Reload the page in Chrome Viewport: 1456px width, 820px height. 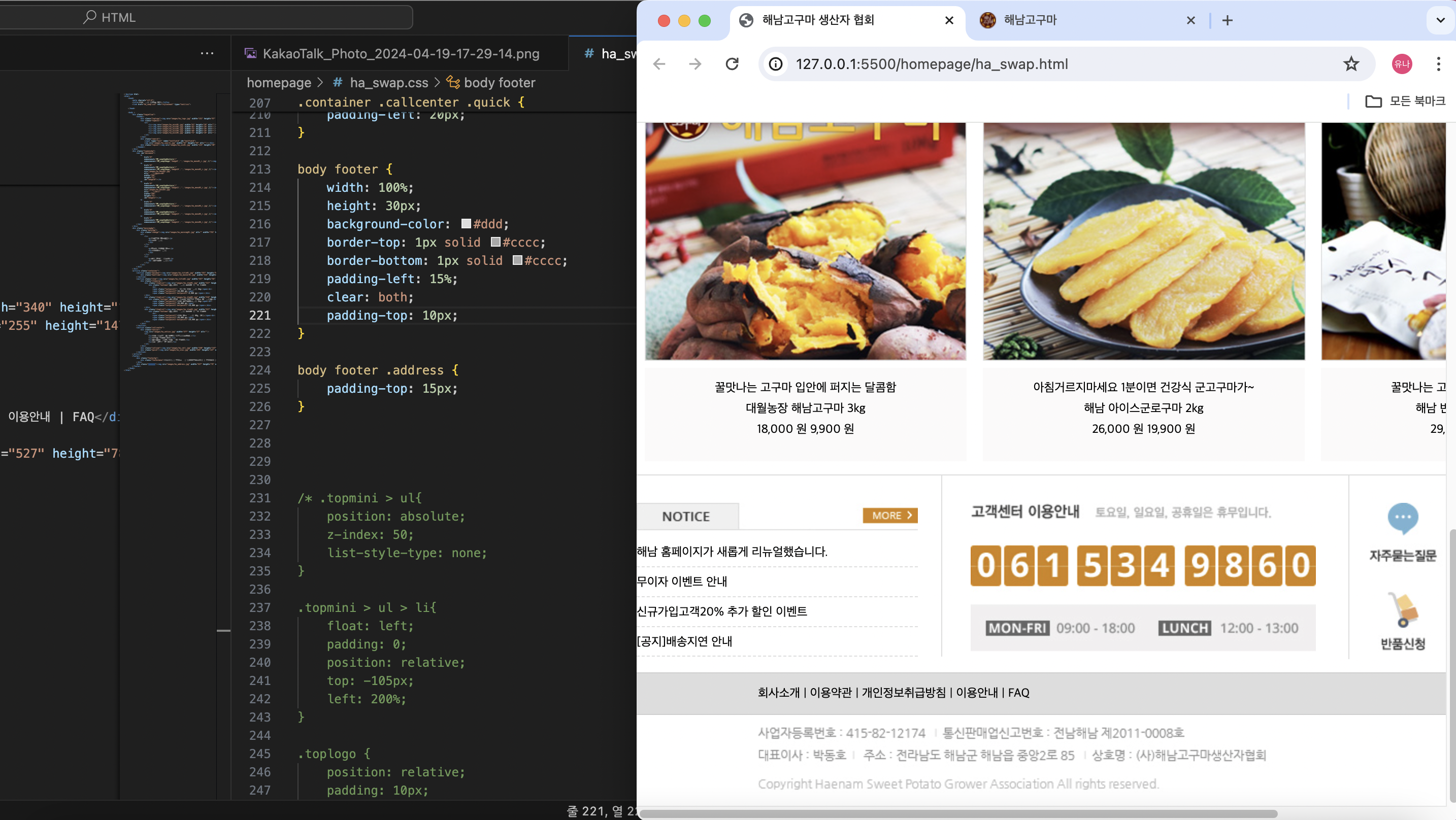(732, 64)
